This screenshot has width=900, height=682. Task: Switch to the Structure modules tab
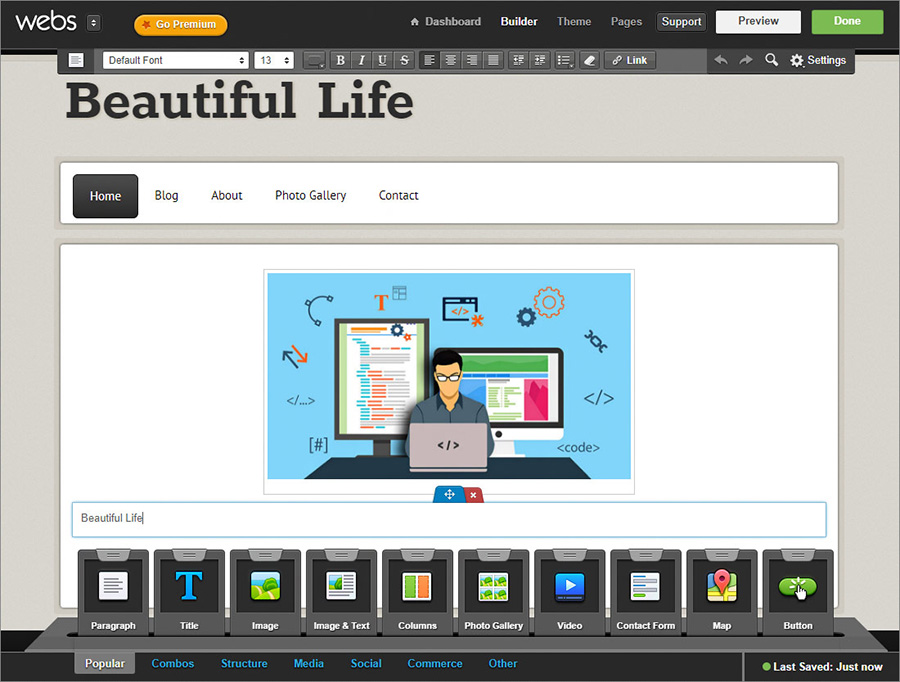click(x=244, y=663)
